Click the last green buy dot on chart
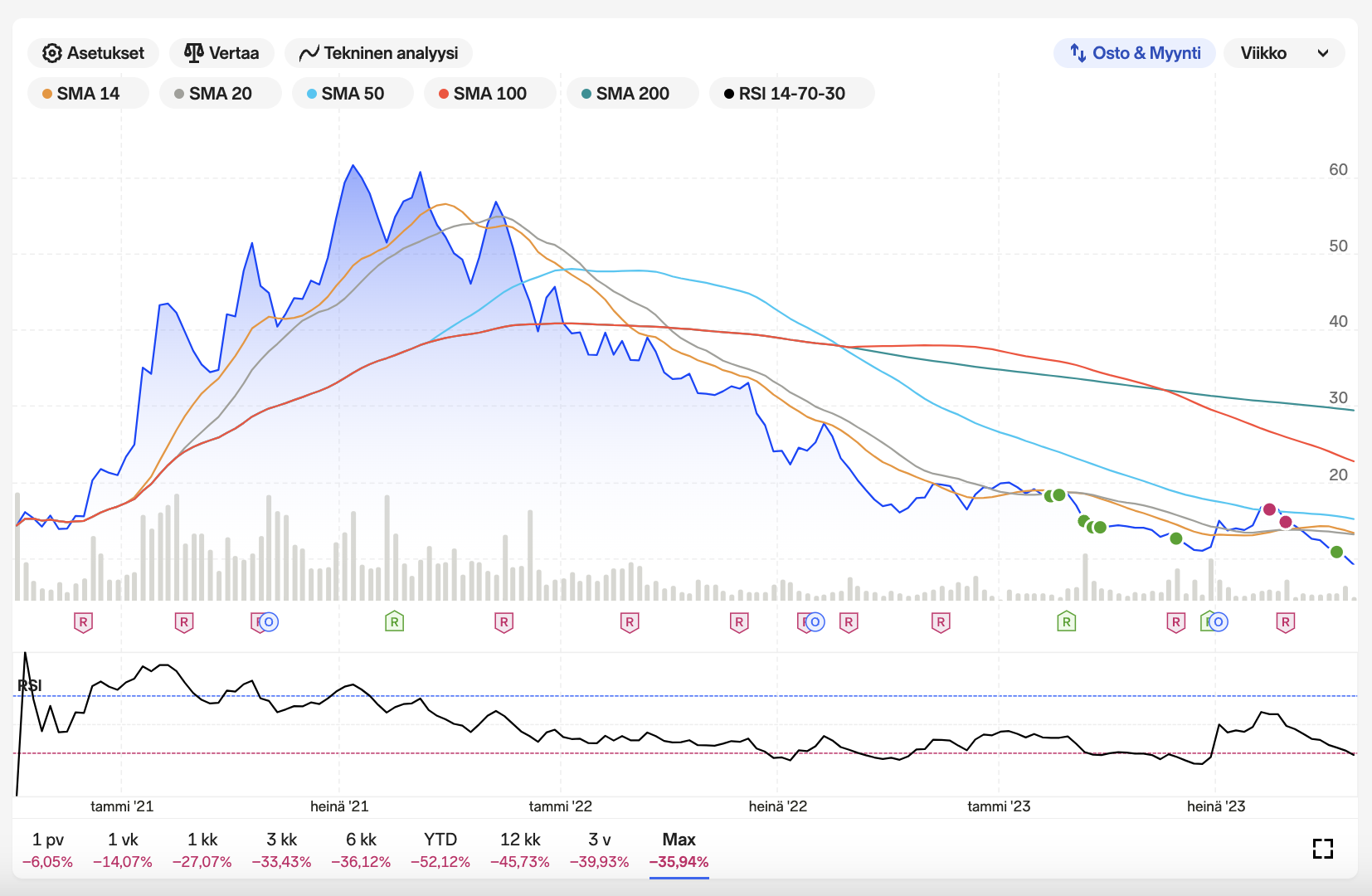This screenshot has height=896, width=1372. [1336, 552]
